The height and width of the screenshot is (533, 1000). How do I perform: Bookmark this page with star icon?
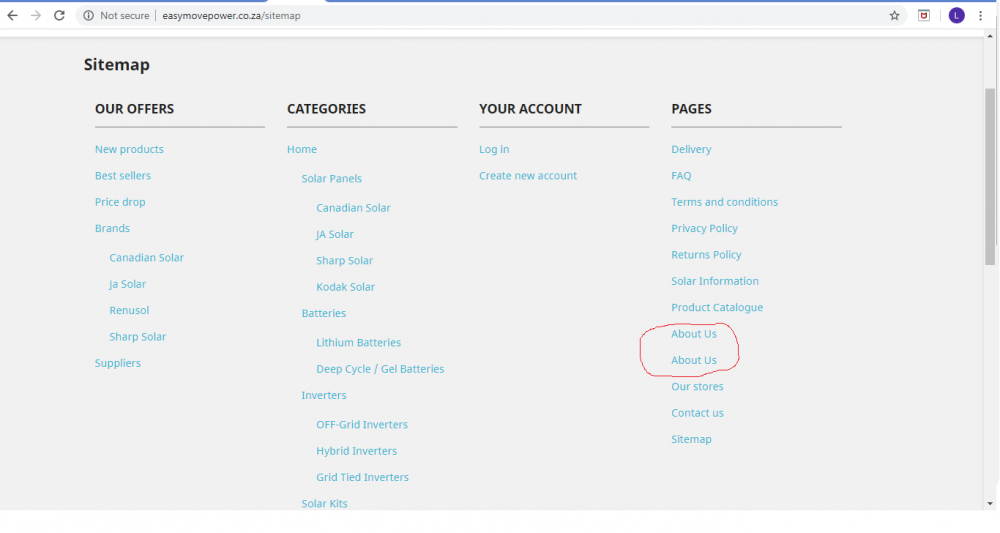[894, 15]
